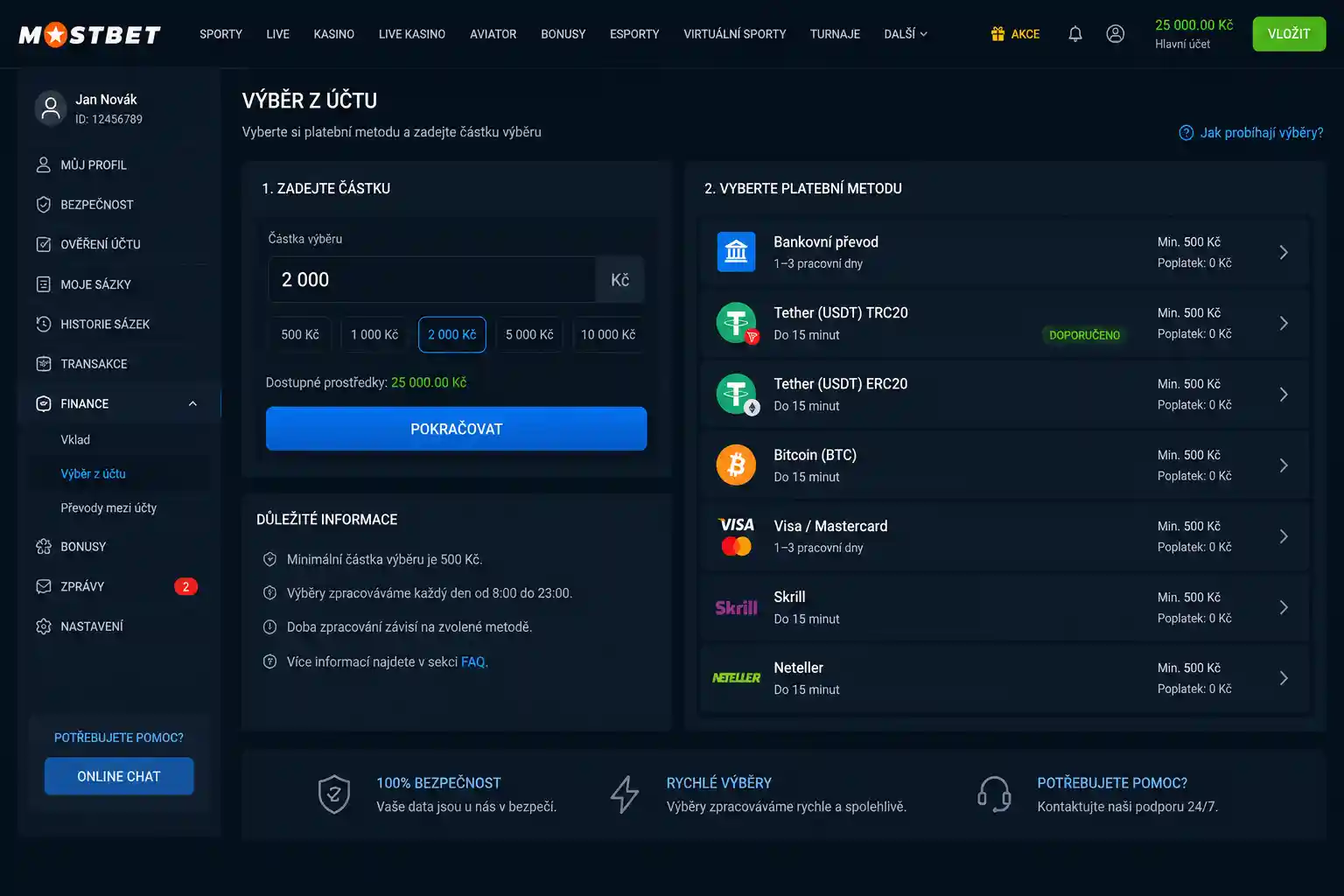The height and width of the screenshot is (896, 1344).
Task: Open KASINO in top navigation
Action: pos(333,34)
